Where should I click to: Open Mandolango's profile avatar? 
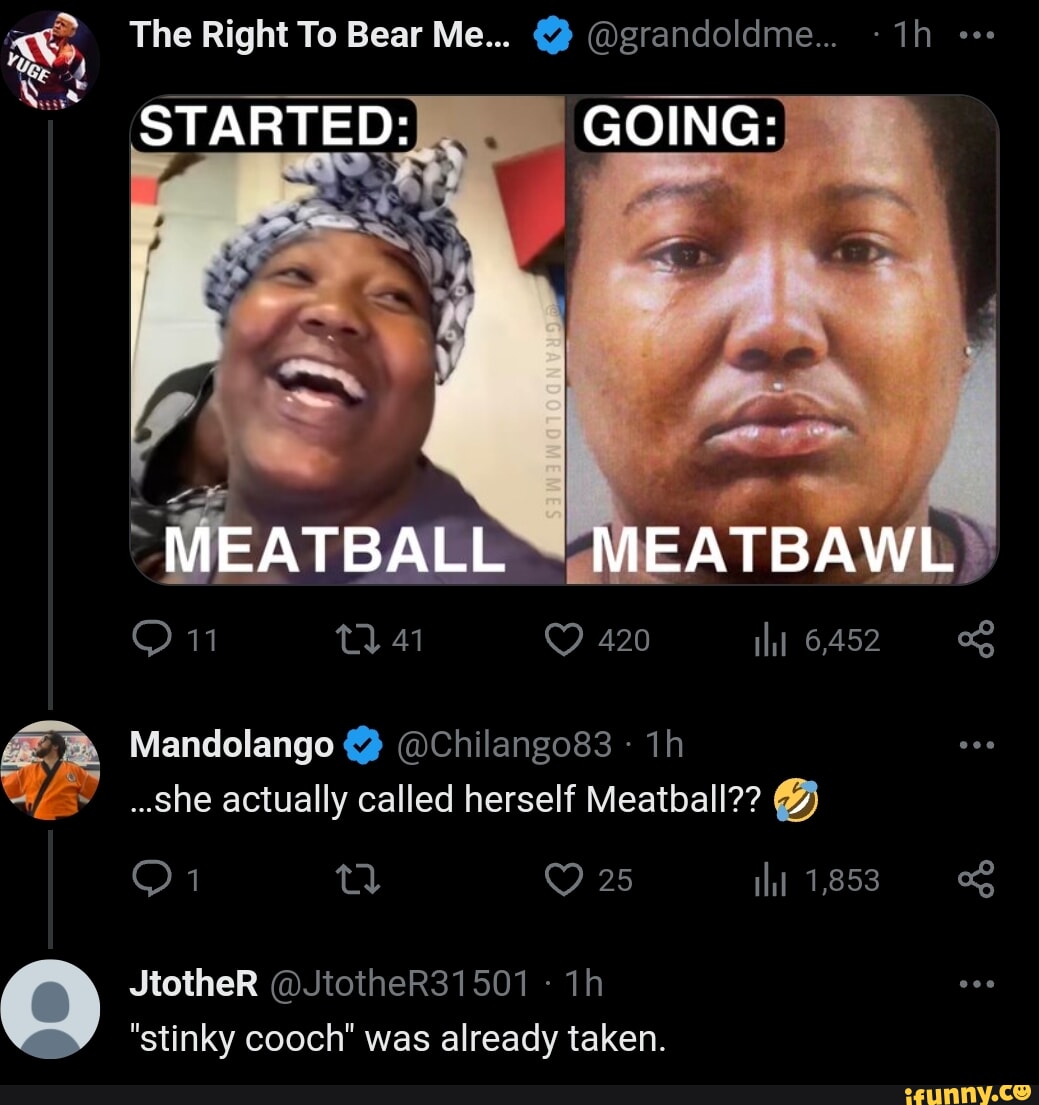click(x=50, y=771)
